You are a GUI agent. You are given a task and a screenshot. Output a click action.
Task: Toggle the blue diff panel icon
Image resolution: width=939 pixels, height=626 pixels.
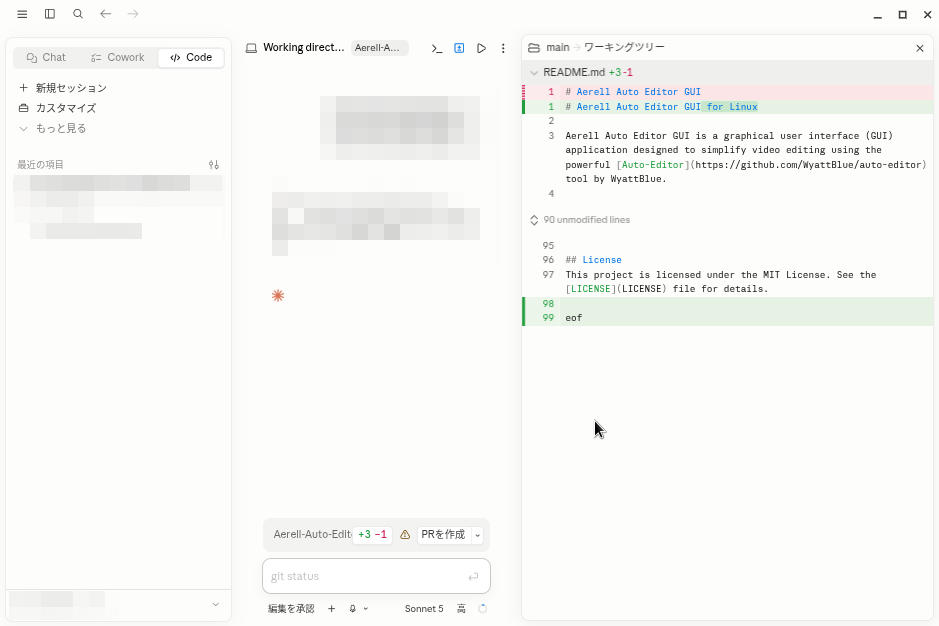[x=459, y=48]
